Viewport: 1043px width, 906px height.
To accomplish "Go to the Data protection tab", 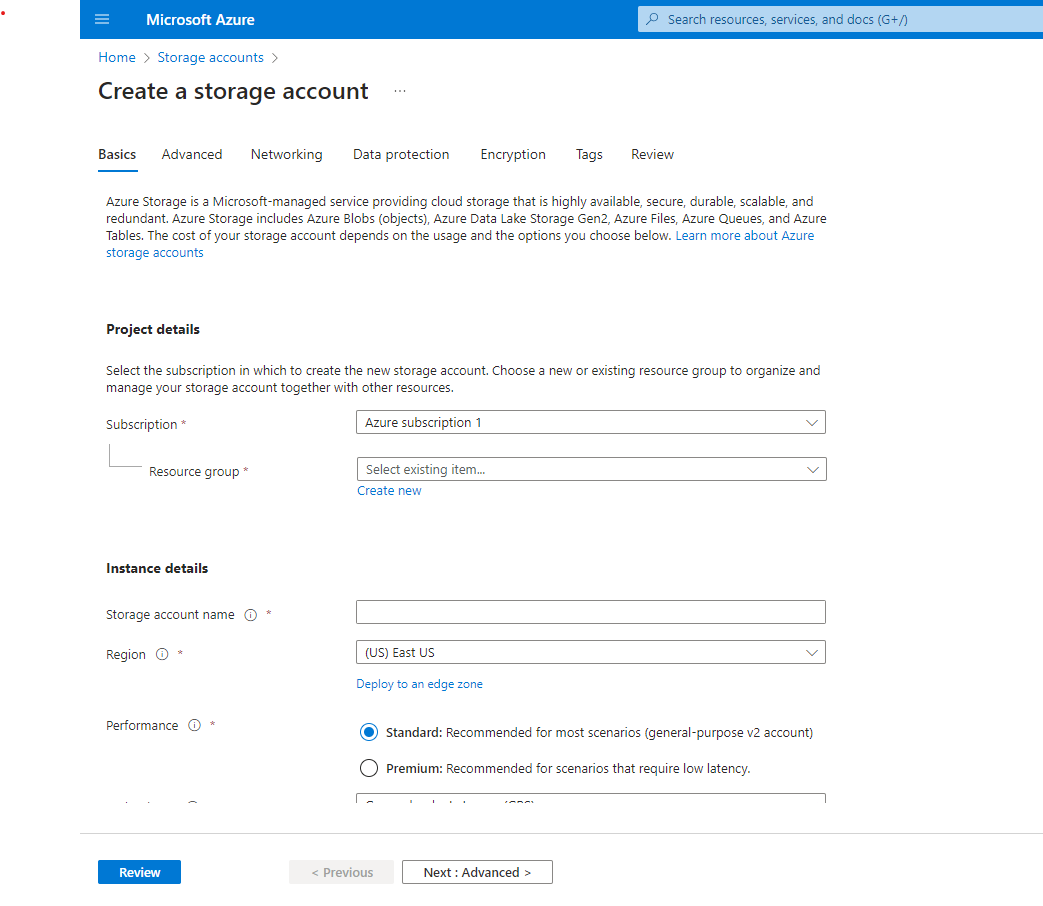I will coord(401,154).
